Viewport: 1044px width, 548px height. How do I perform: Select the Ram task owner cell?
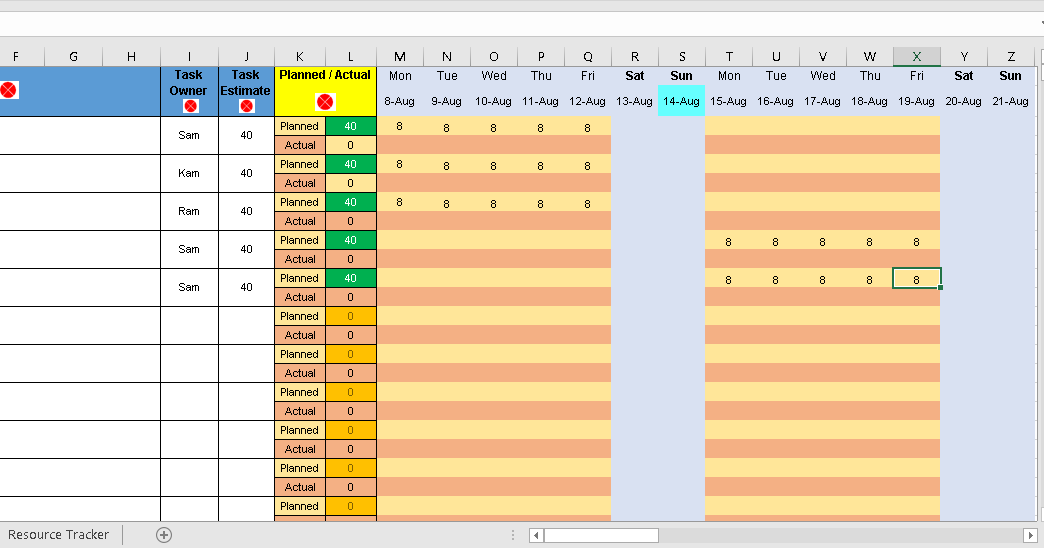(x=189, y=211)
